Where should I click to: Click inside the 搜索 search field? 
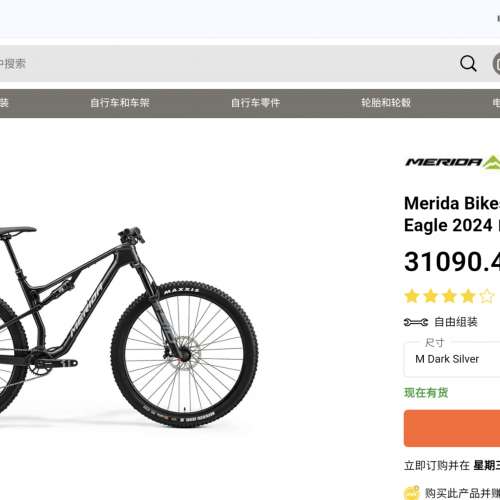tap(227, 63)
